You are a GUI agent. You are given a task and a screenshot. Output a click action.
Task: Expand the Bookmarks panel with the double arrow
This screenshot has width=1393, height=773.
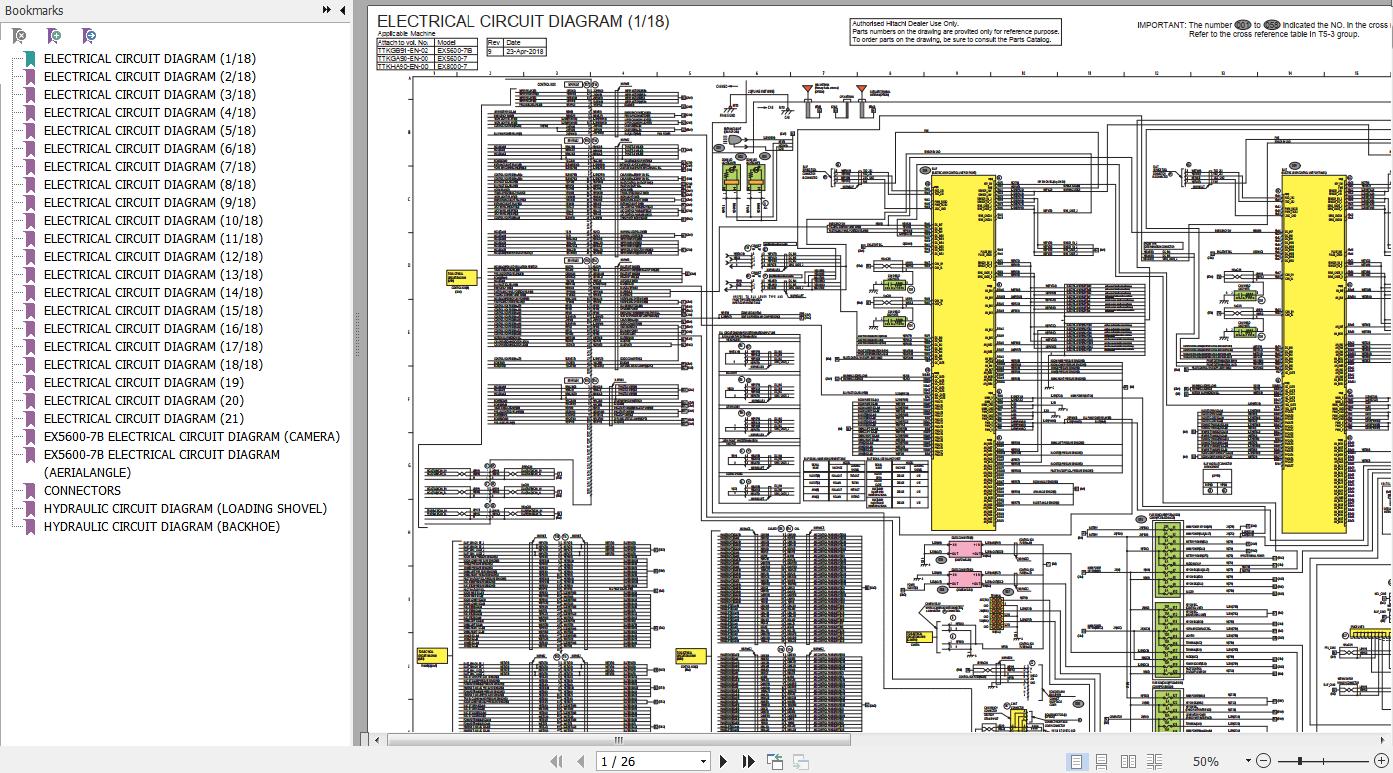click(327, 10)
